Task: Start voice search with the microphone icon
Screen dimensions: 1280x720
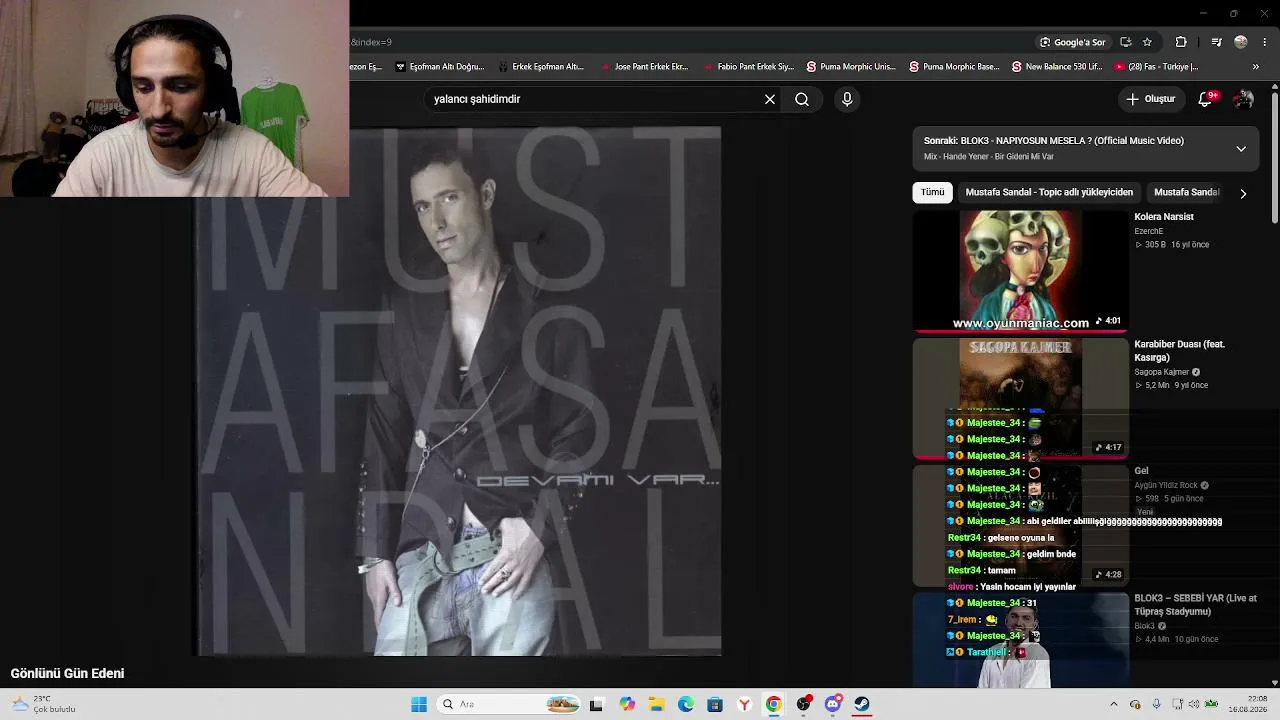Action: coord(847,99)
